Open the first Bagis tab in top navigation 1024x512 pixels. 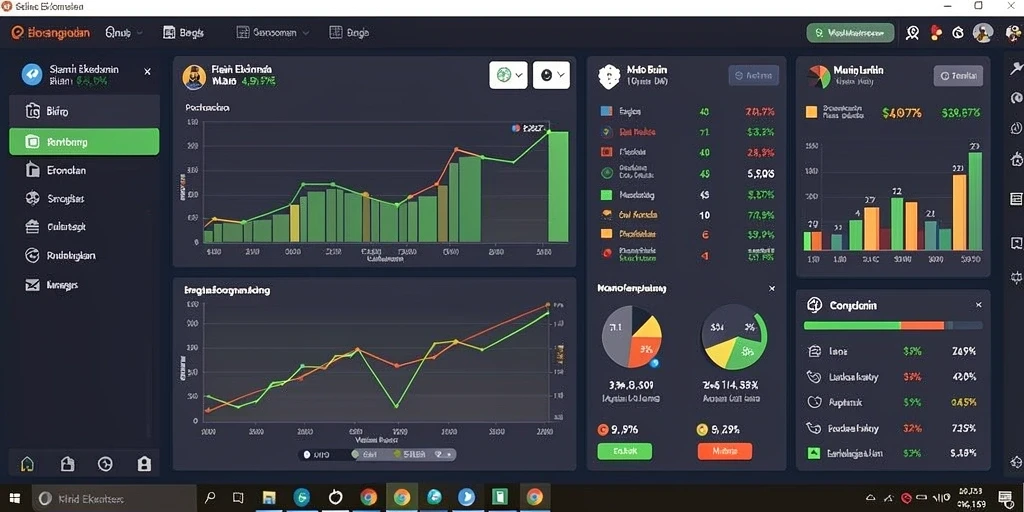(184, 32)
